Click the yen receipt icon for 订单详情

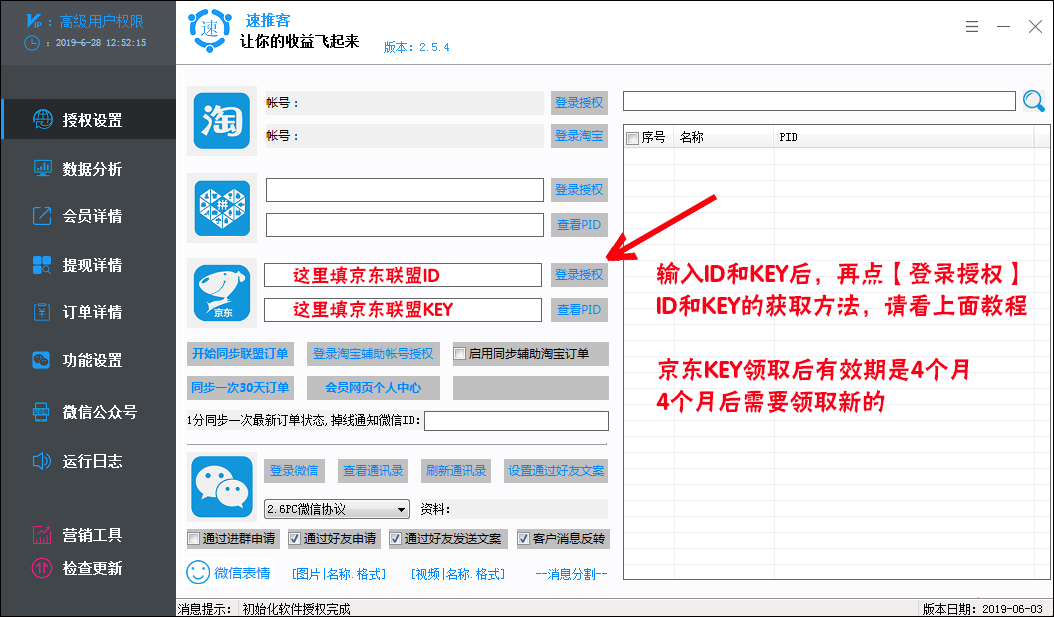click(x=42, y=312)
